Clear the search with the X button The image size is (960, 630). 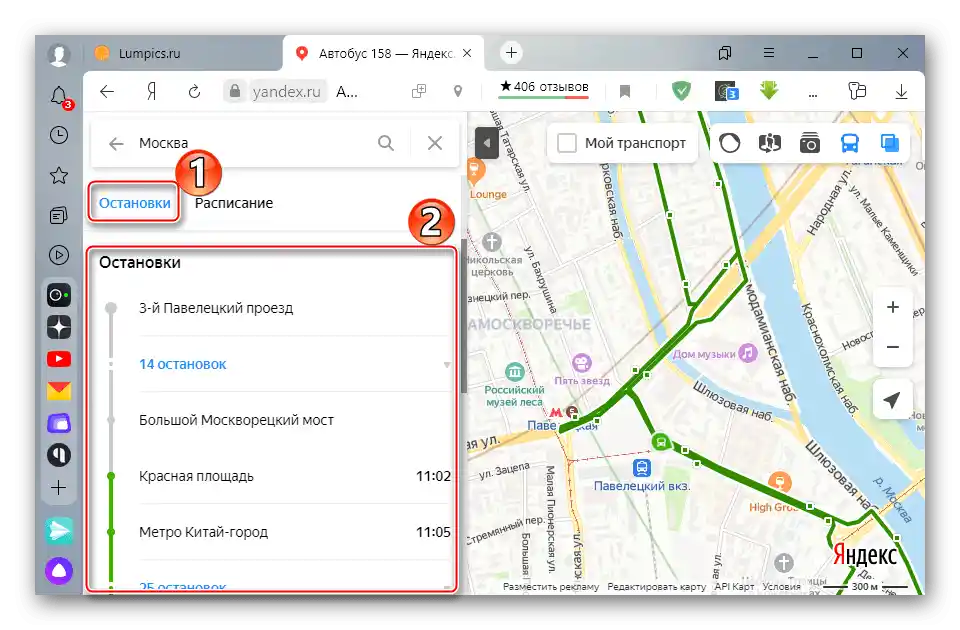[x=435, y=143]
